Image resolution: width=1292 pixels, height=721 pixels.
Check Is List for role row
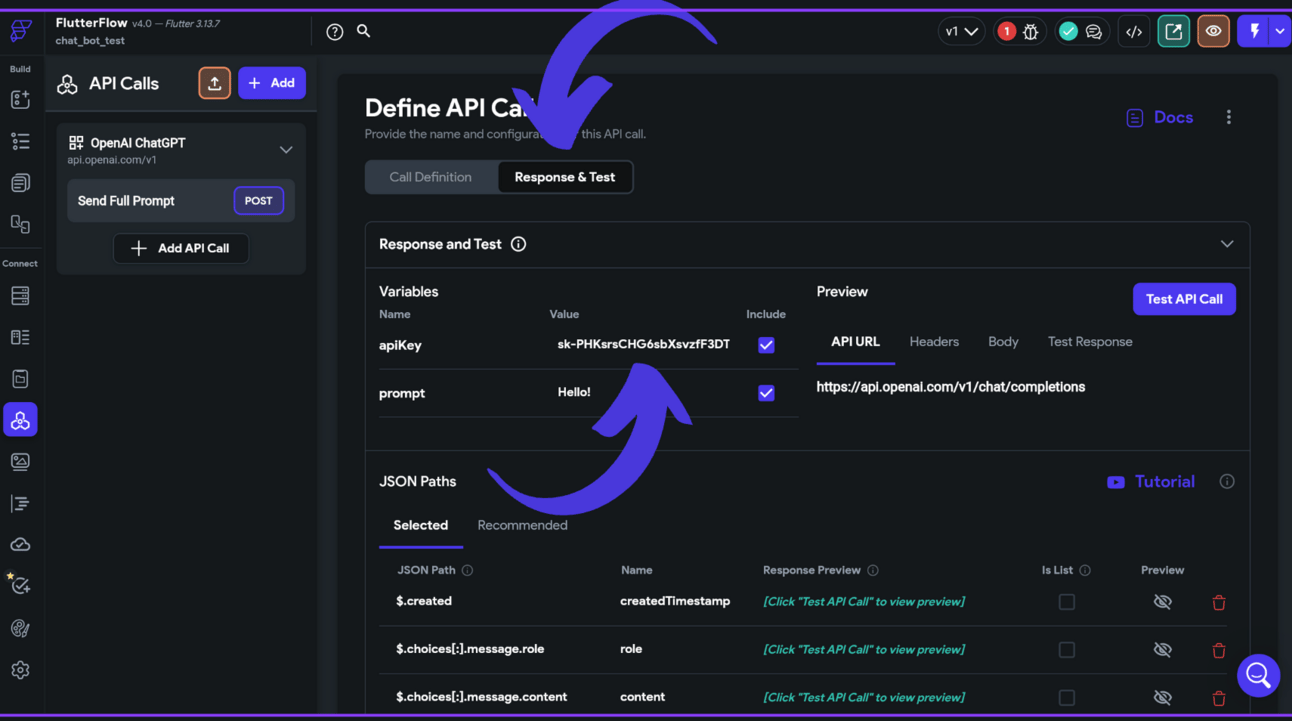(x=1067, y=650)
